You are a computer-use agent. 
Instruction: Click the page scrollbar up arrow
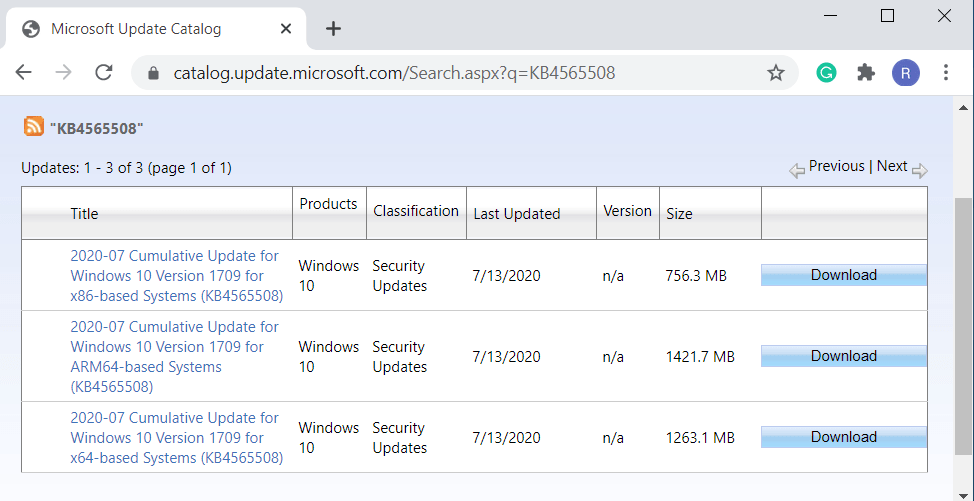[x=963, y=107]
